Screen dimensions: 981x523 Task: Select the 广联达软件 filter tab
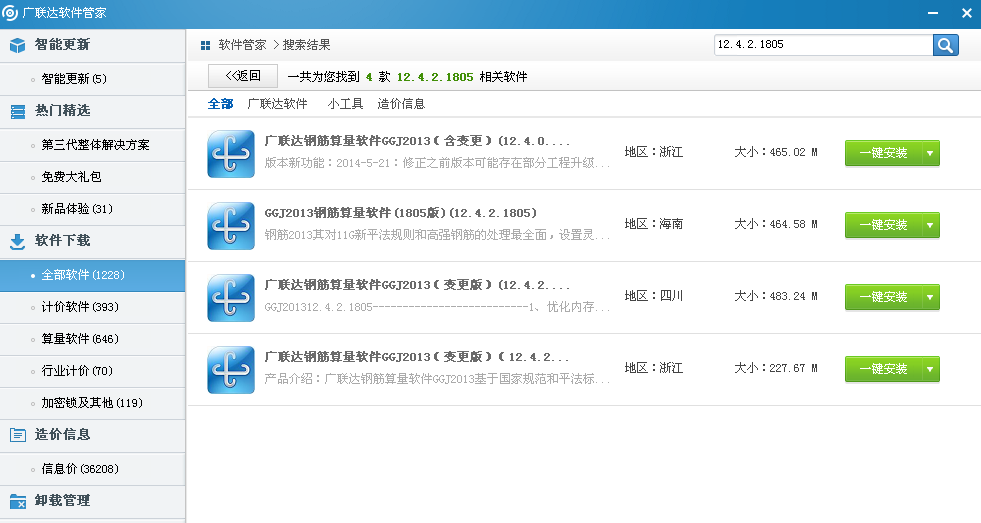tap(277, 104)
